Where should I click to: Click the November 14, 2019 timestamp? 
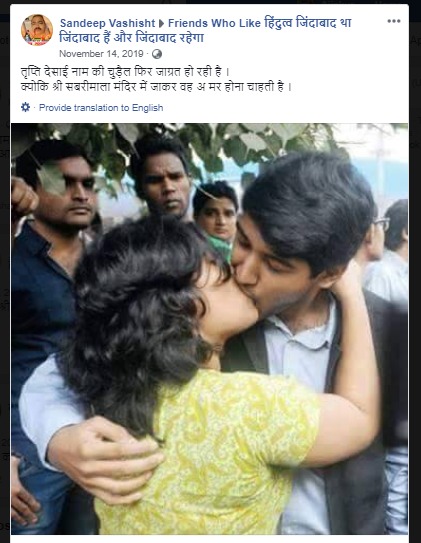[101, 54]
